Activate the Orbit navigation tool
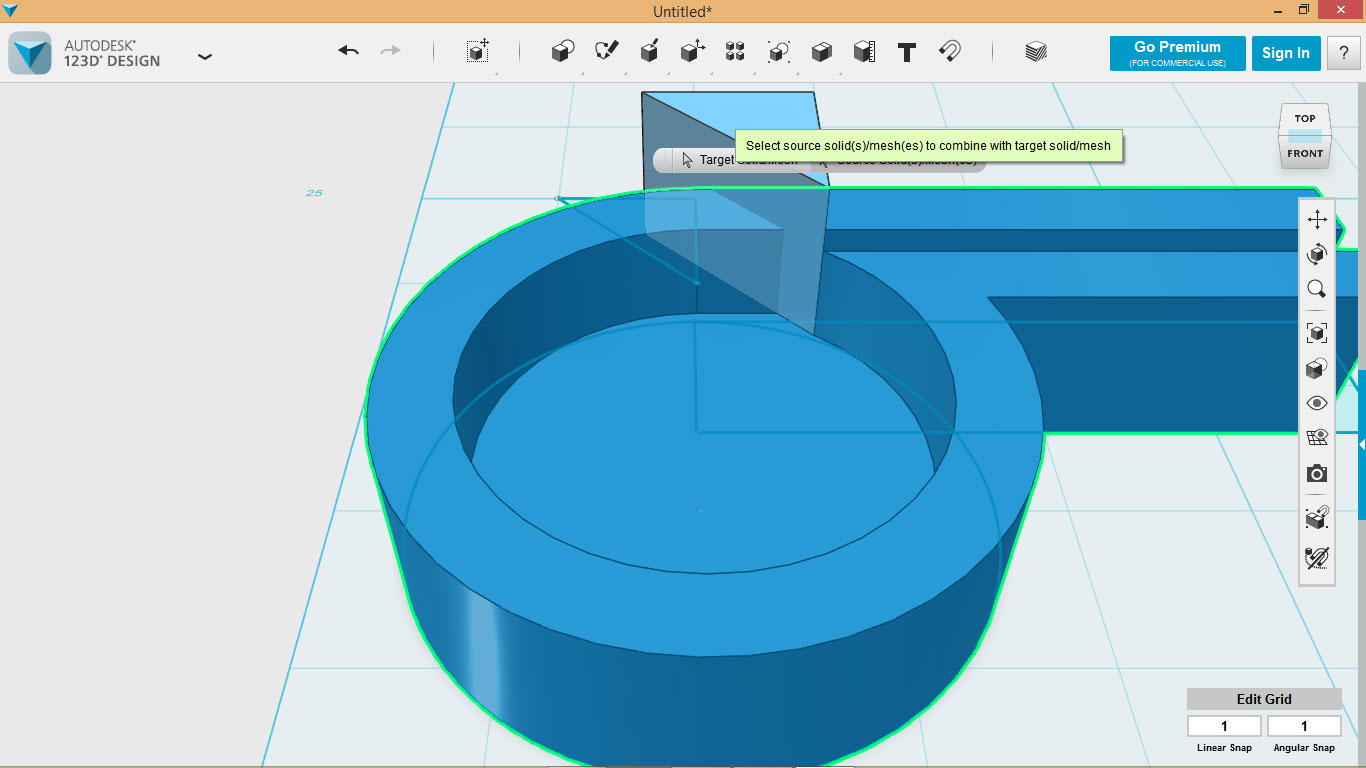 pyautogui.click(x=1316, y=253)
